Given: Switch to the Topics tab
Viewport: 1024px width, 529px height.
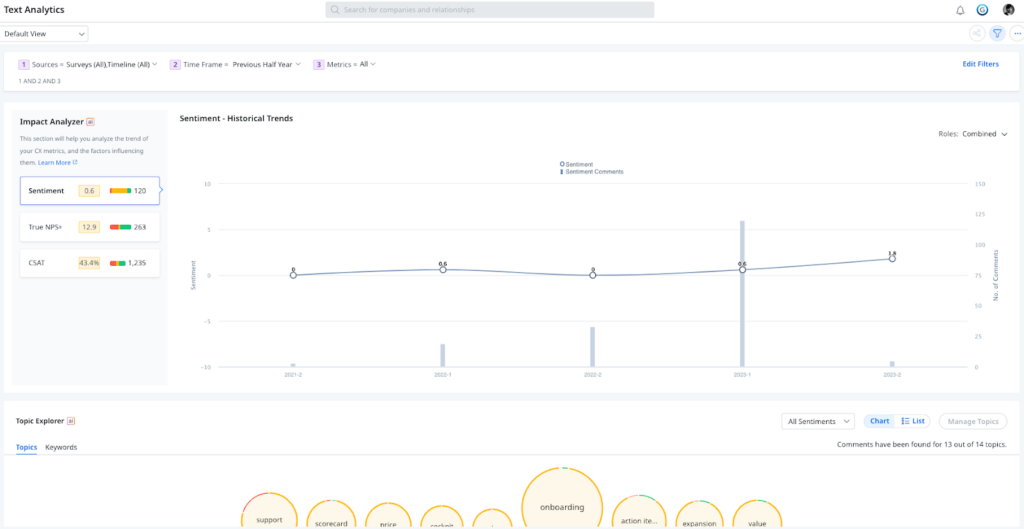Looking at the screenshot, I should pyautogui.click(x=26, y=447).
